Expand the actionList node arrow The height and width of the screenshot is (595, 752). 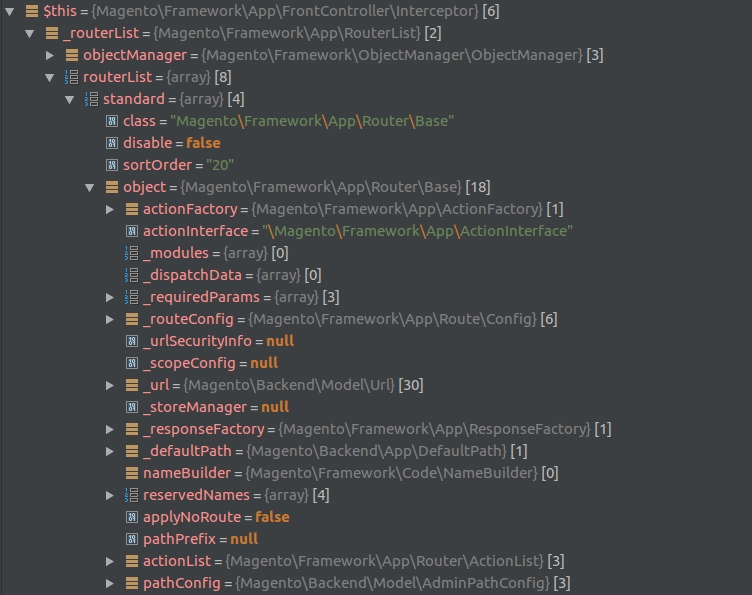pos(110,561)
